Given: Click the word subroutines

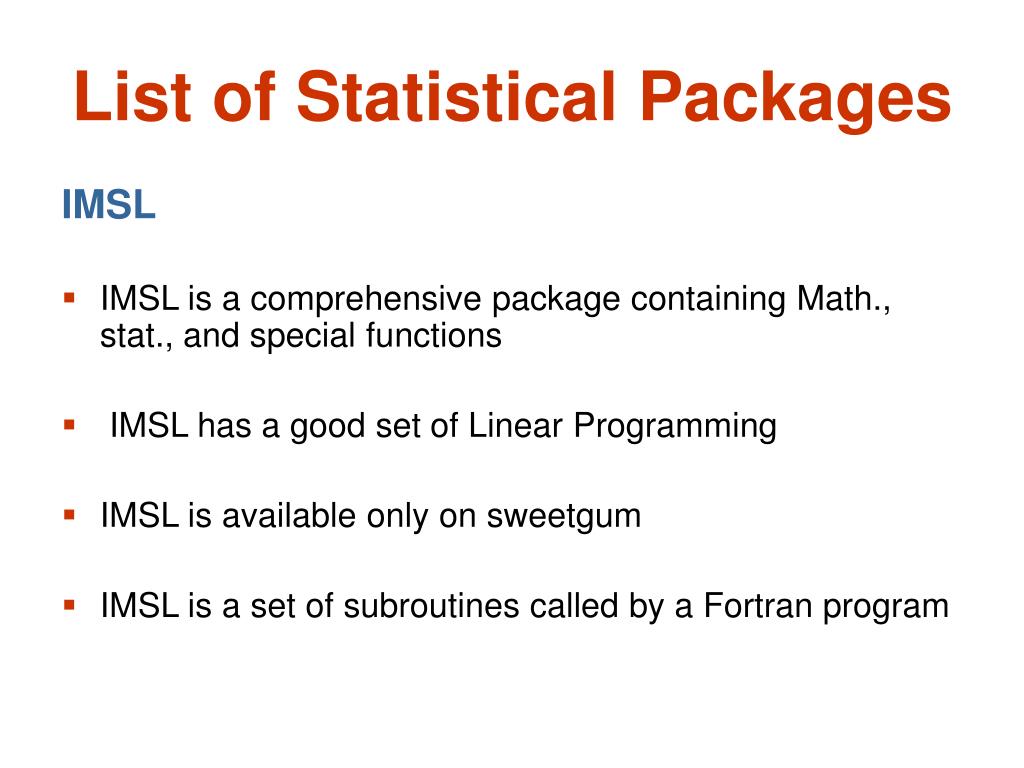Looking at the screenshot, I should click(x=431, y=606).
